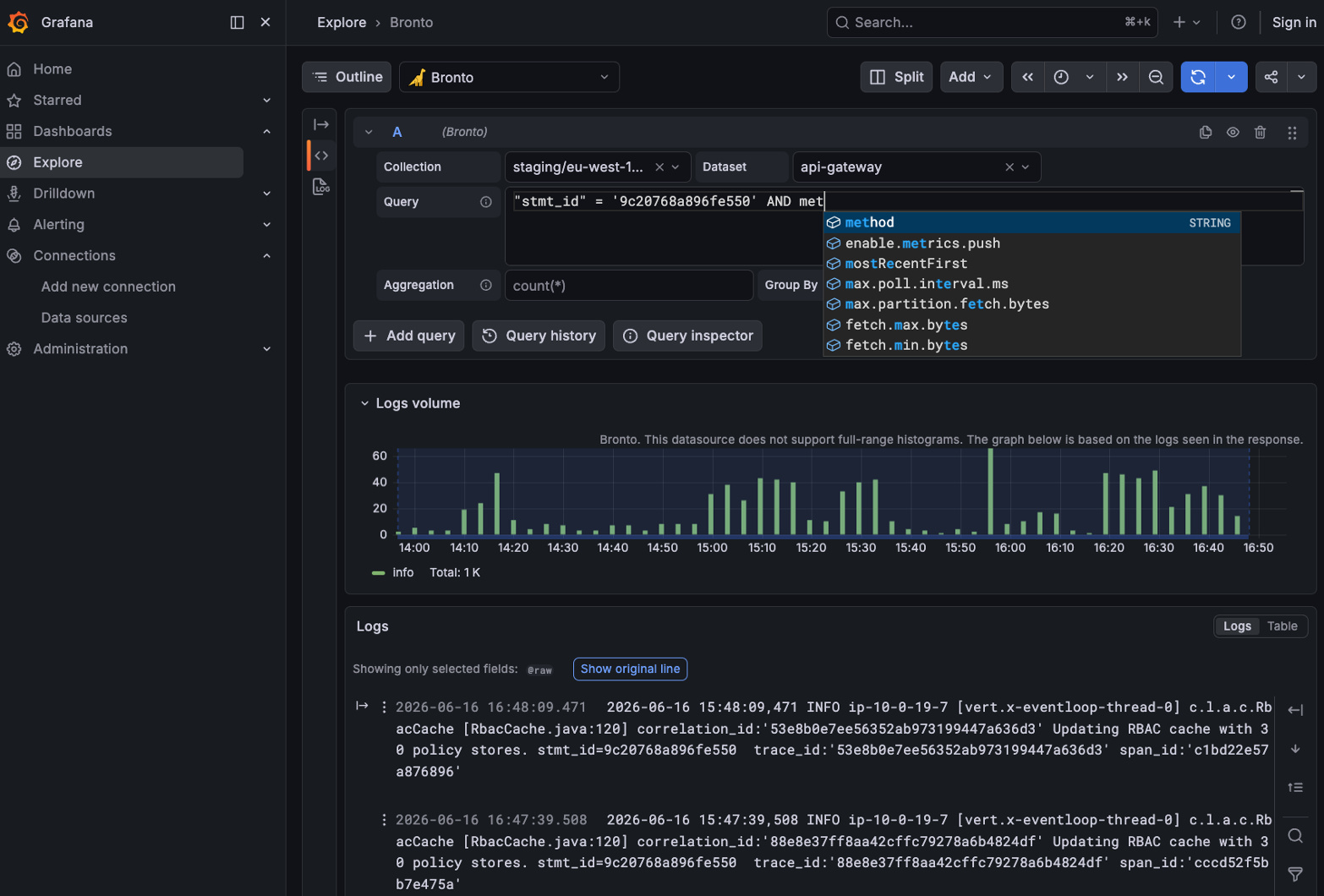Collapse the Dashboards chevron
The height and width of the screenshot is (896, 1324).
pyautogui.click(x=266, y=131)
